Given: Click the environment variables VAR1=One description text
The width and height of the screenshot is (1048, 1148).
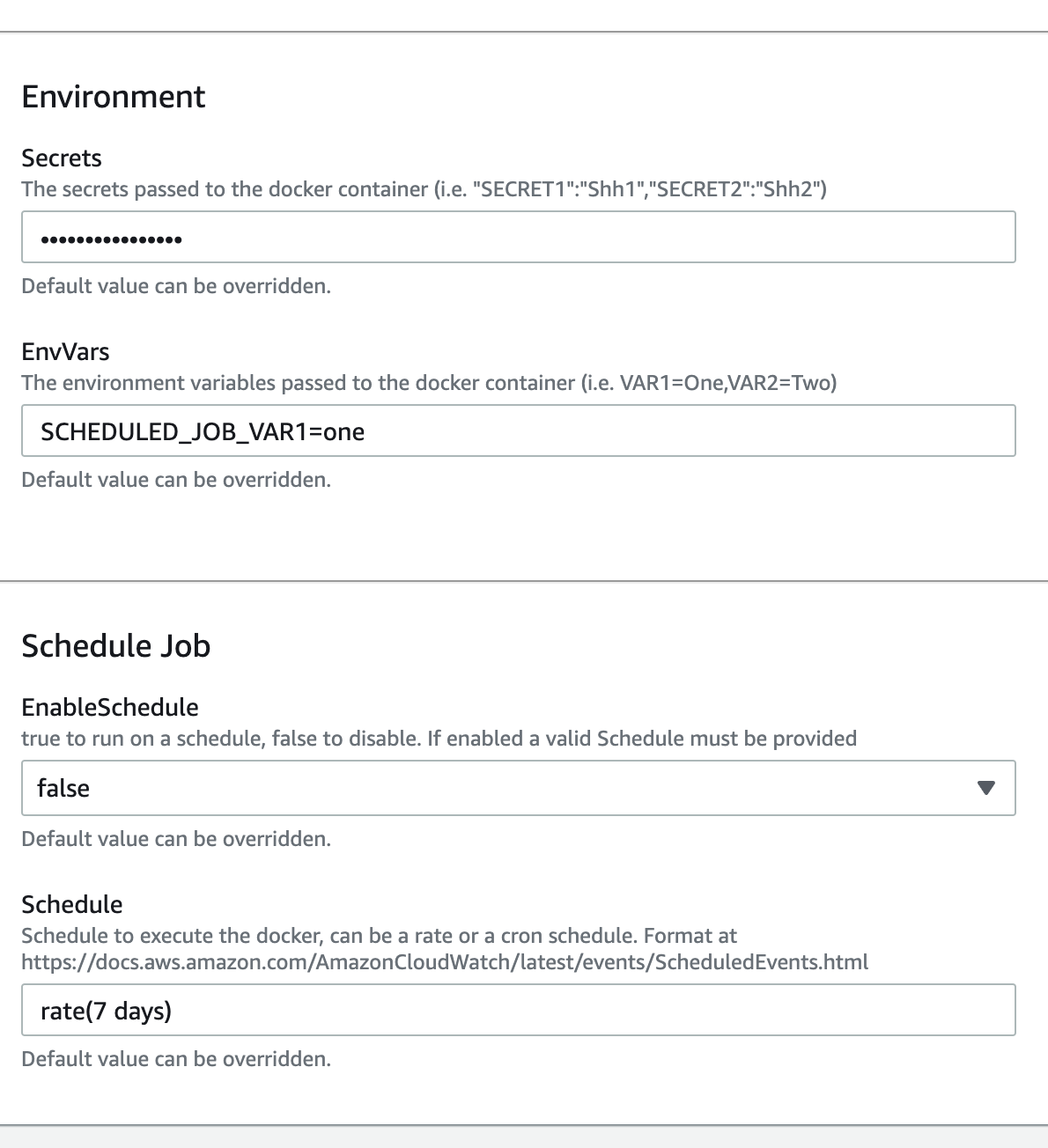Looking at the screenshot, I should [429, 383].
